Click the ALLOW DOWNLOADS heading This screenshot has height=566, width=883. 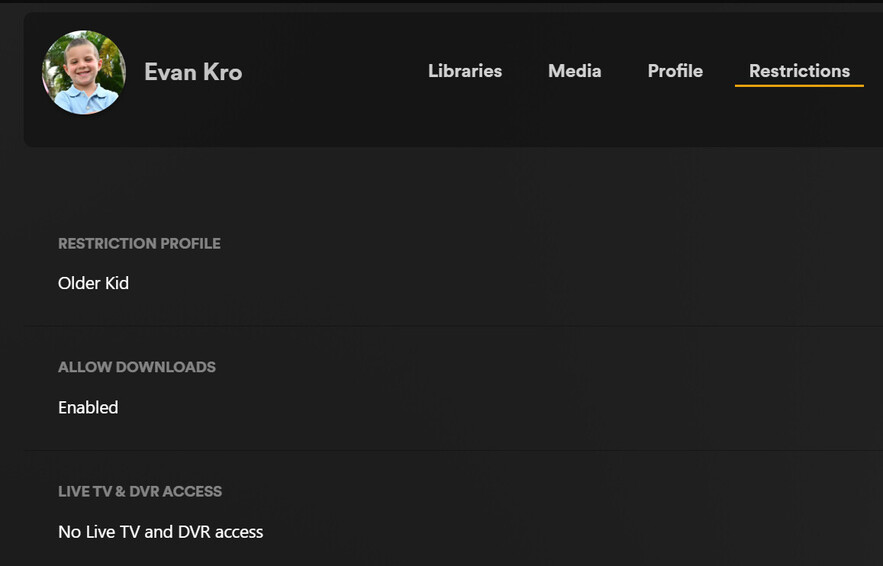137,367
